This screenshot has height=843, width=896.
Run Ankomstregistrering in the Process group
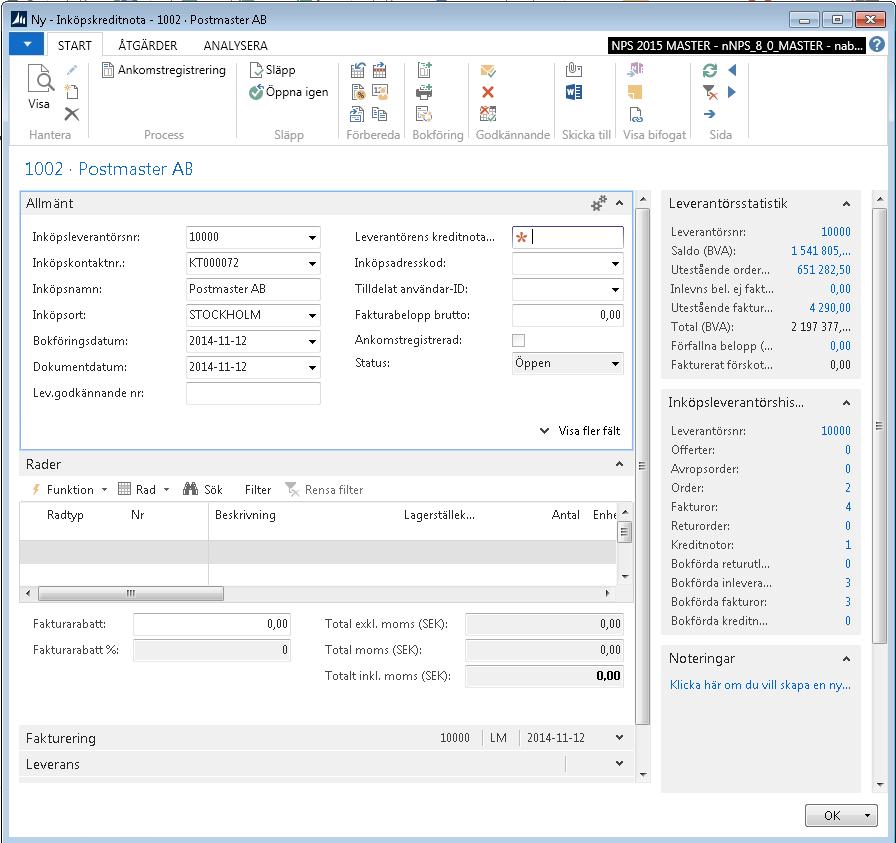pyautogui.click(x=163, y=70)
